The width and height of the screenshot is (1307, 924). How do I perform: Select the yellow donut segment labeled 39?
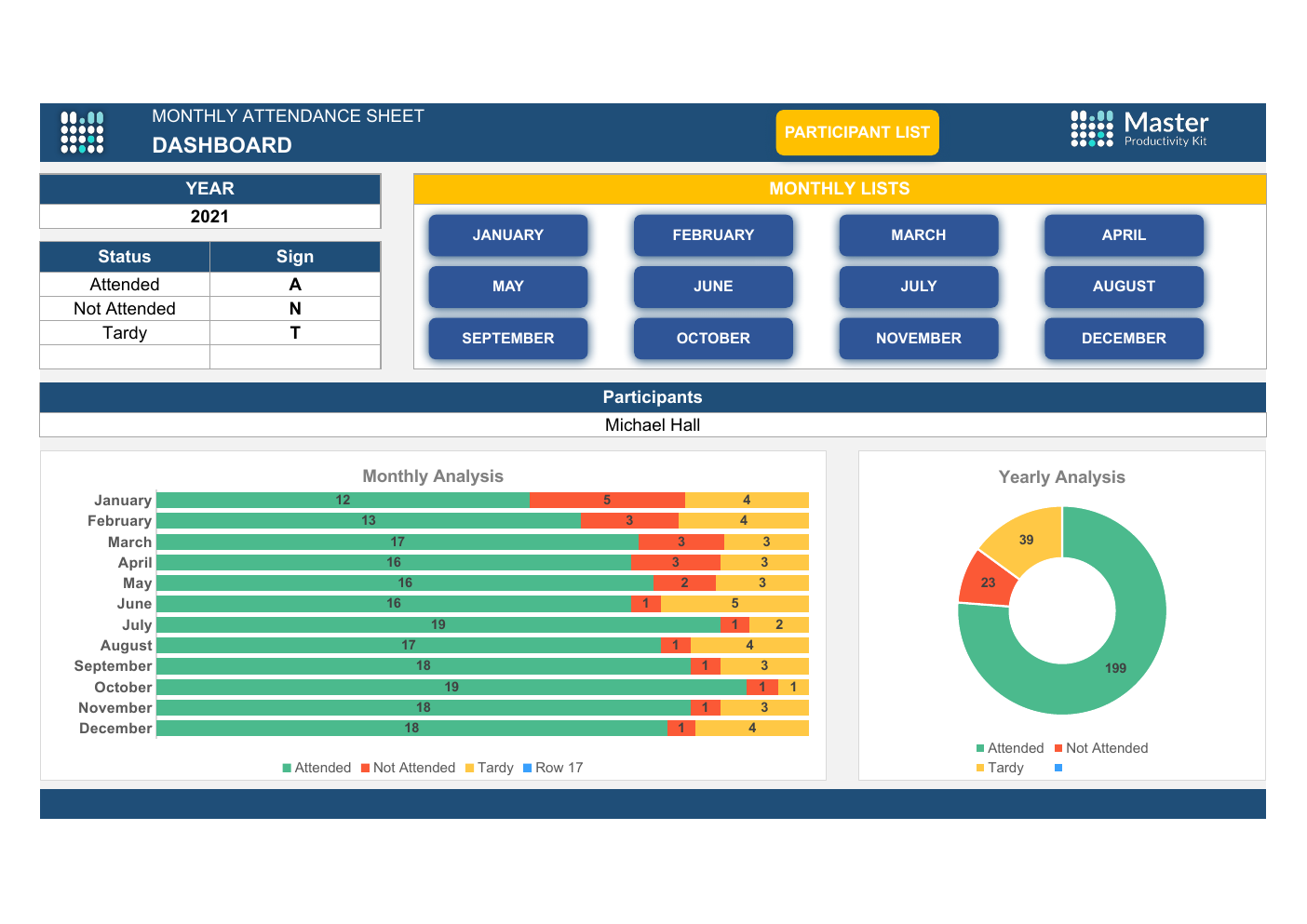[1028, 538]
